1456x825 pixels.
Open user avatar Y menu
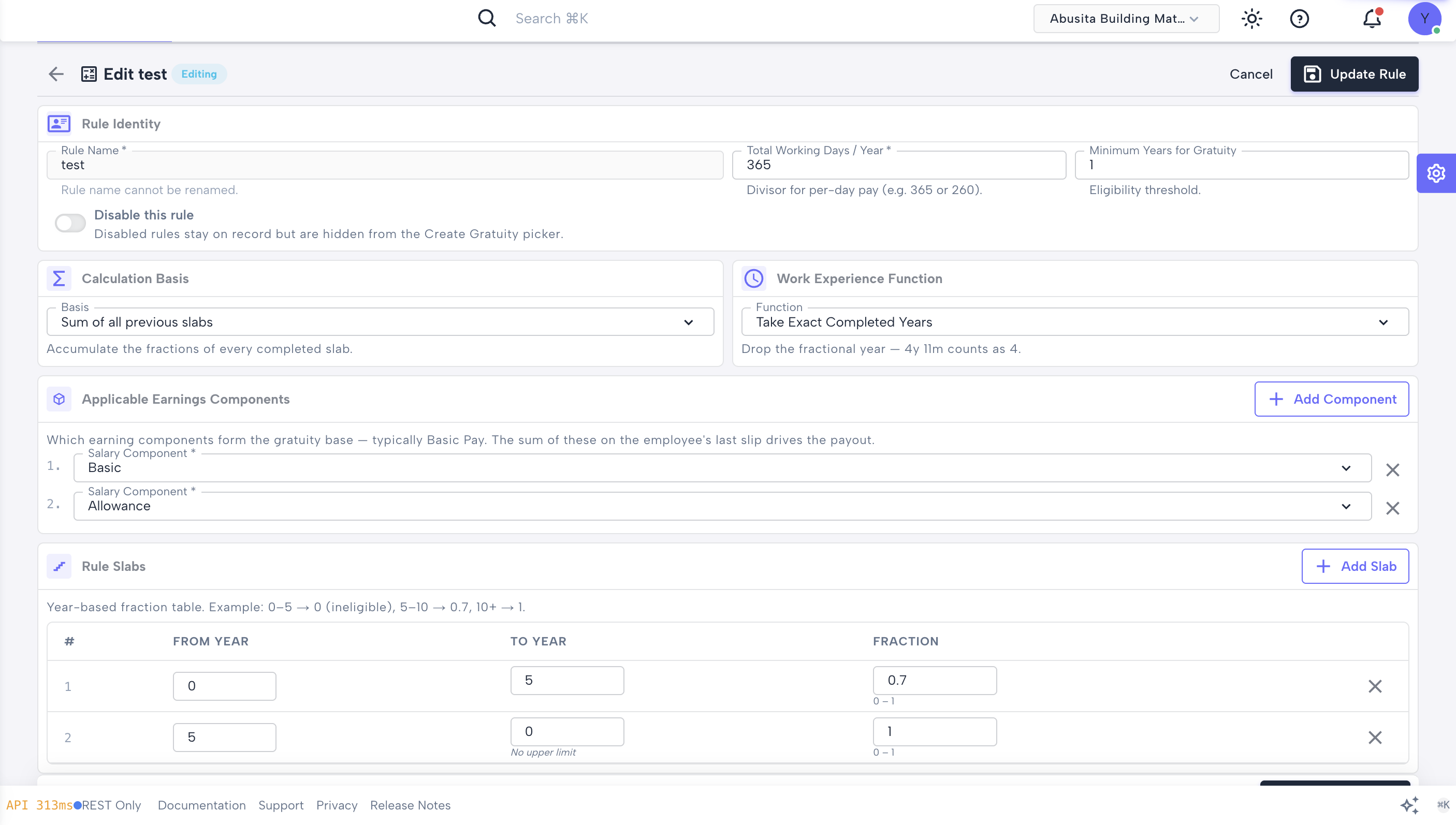[1424, 19]
